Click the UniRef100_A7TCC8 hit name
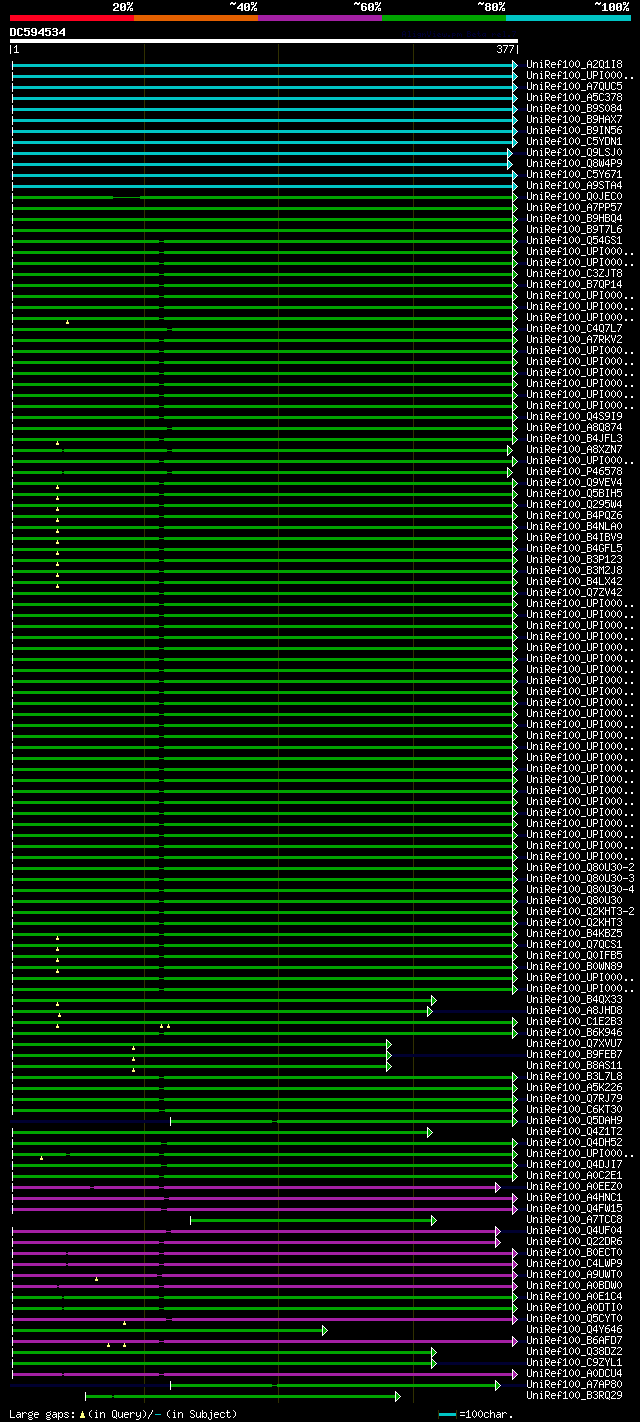This screenshot has width=640, height=1422. (x=574, y=1219)
